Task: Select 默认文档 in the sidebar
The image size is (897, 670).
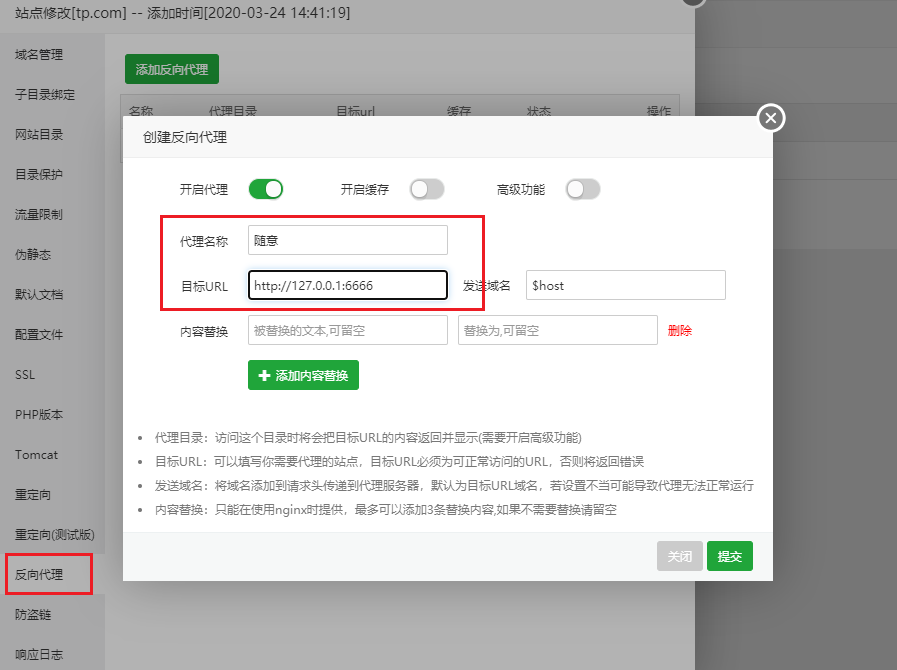Action: (39, 295)
